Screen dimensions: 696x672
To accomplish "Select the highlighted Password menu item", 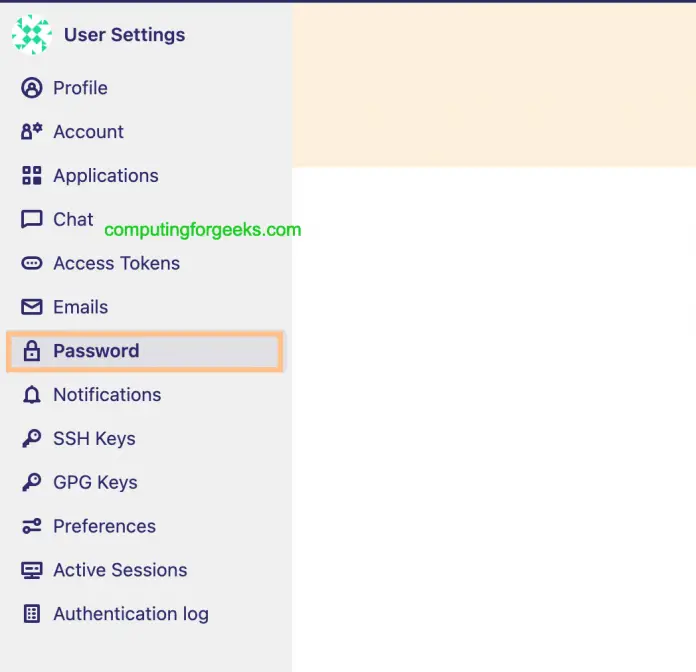I will [96, 351].
